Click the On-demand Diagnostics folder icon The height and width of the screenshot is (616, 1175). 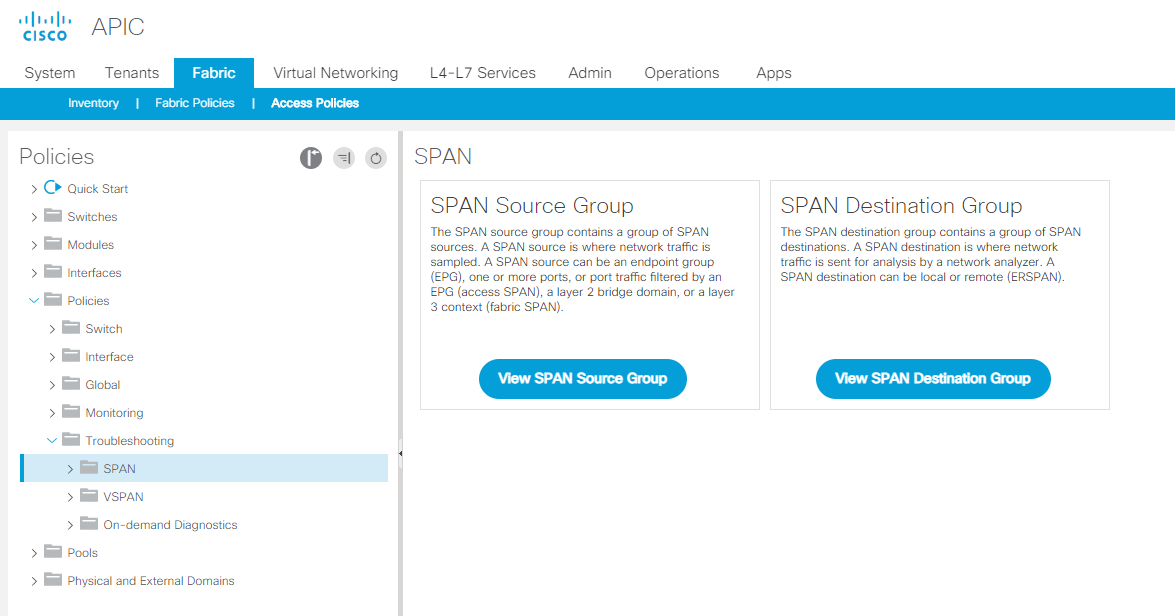[x=89, y=523]
